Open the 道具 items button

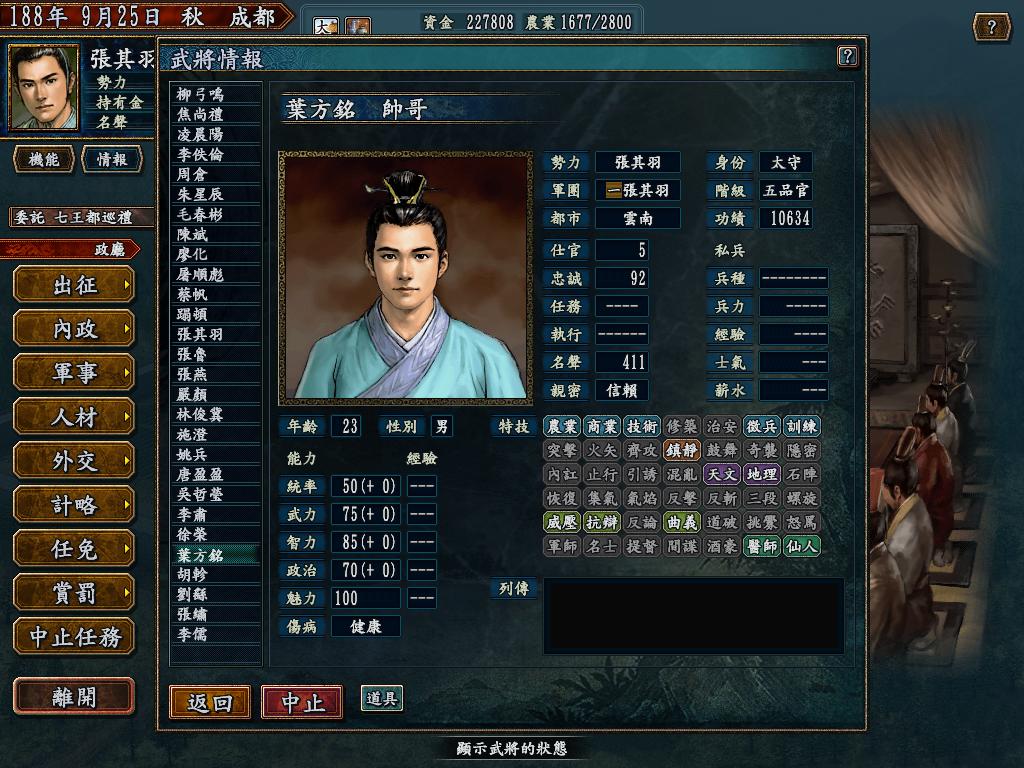(381, 698)
